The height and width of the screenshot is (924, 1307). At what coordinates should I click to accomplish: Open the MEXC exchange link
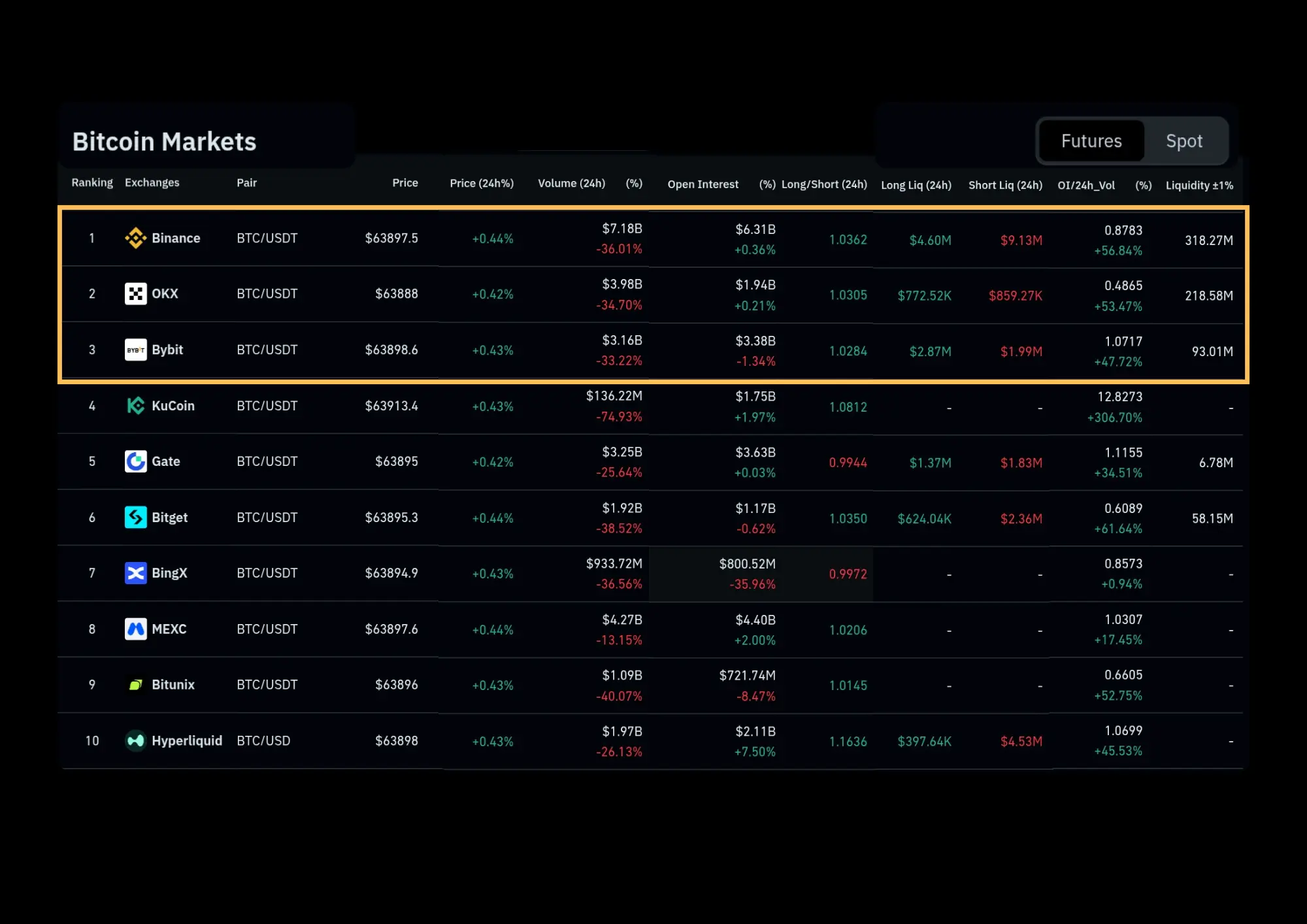(169, 629)
